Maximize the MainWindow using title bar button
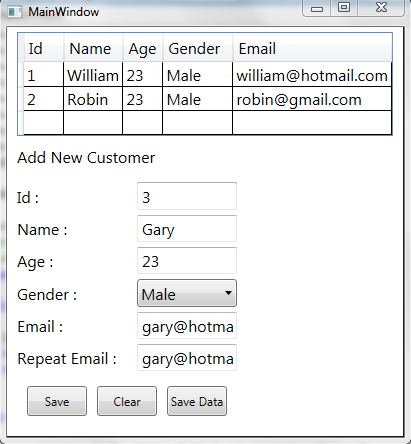 tap(344, 7)
